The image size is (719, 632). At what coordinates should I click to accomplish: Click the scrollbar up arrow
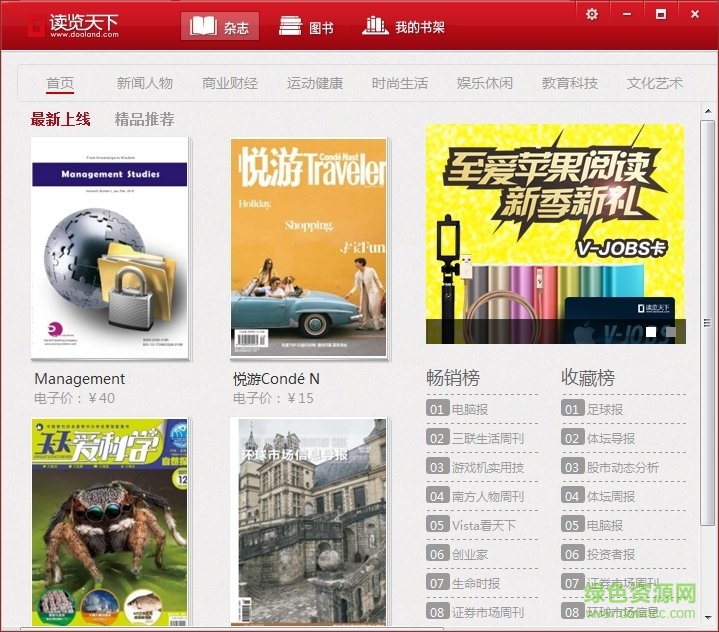tap(708, 111)
